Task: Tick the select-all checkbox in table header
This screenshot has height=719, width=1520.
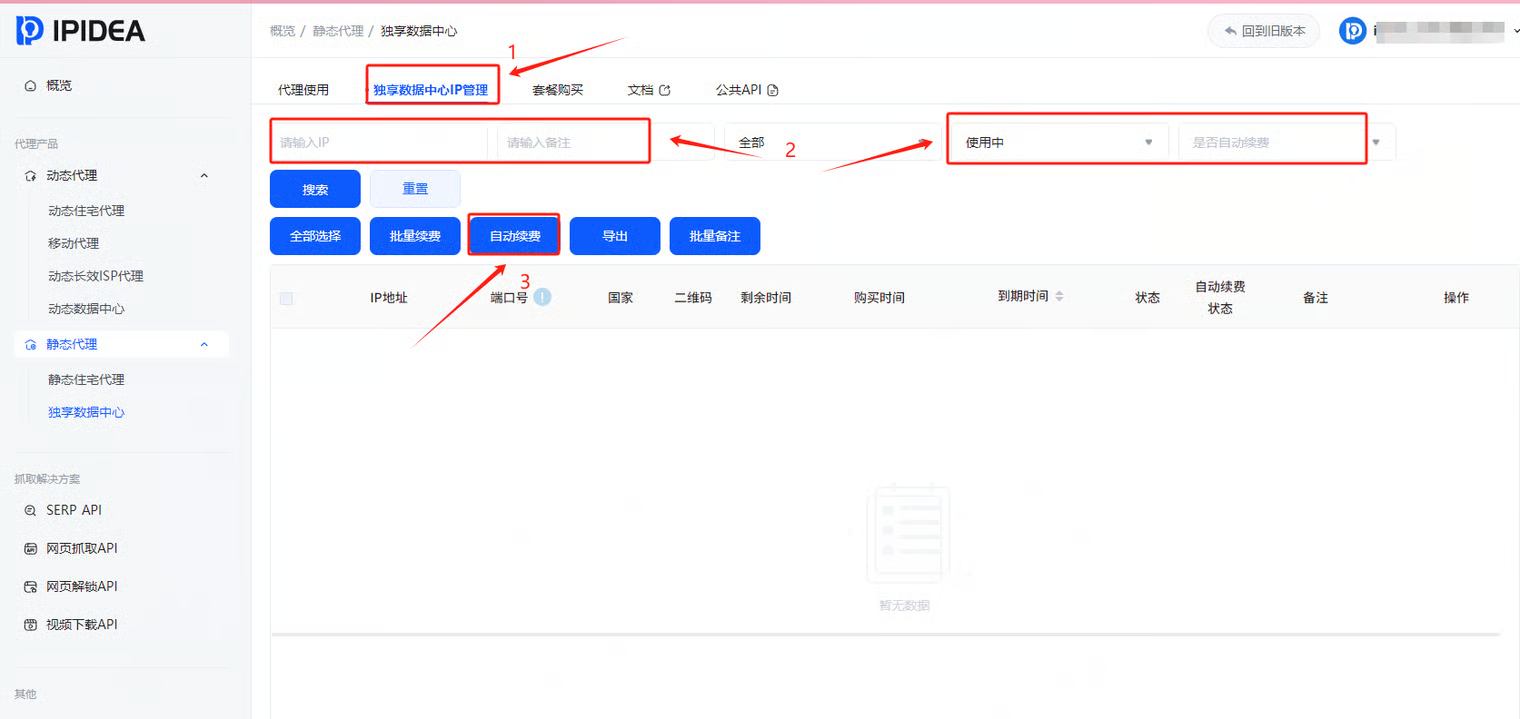Action: point(287,298)
